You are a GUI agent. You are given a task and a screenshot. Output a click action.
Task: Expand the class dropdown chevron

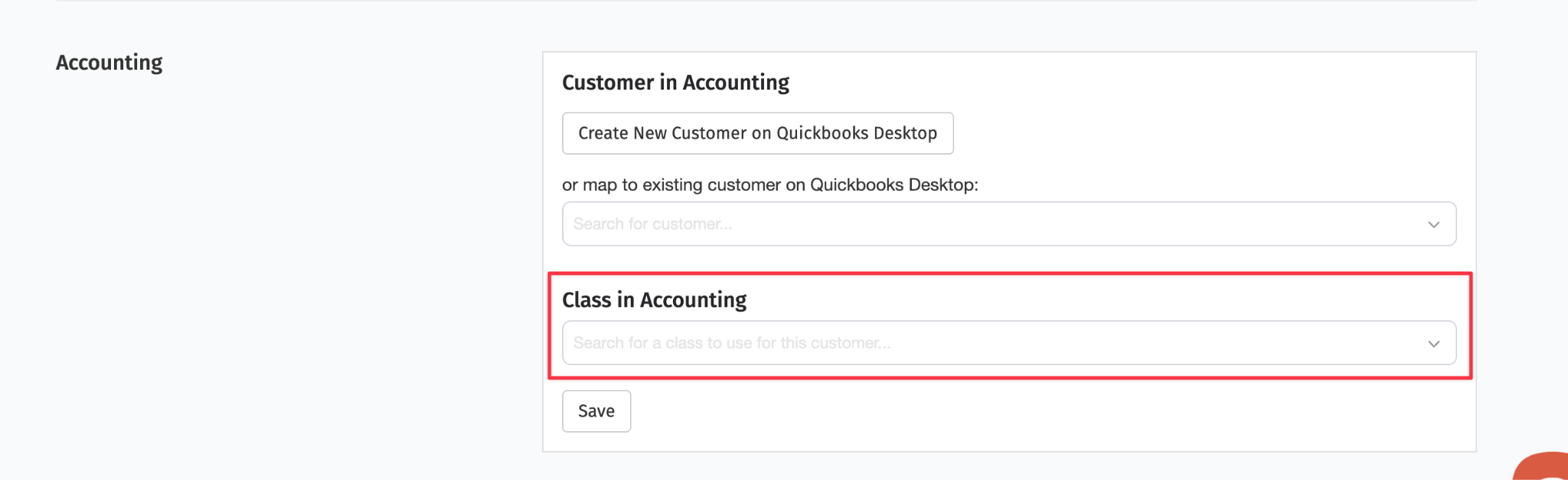(1433, 344)
